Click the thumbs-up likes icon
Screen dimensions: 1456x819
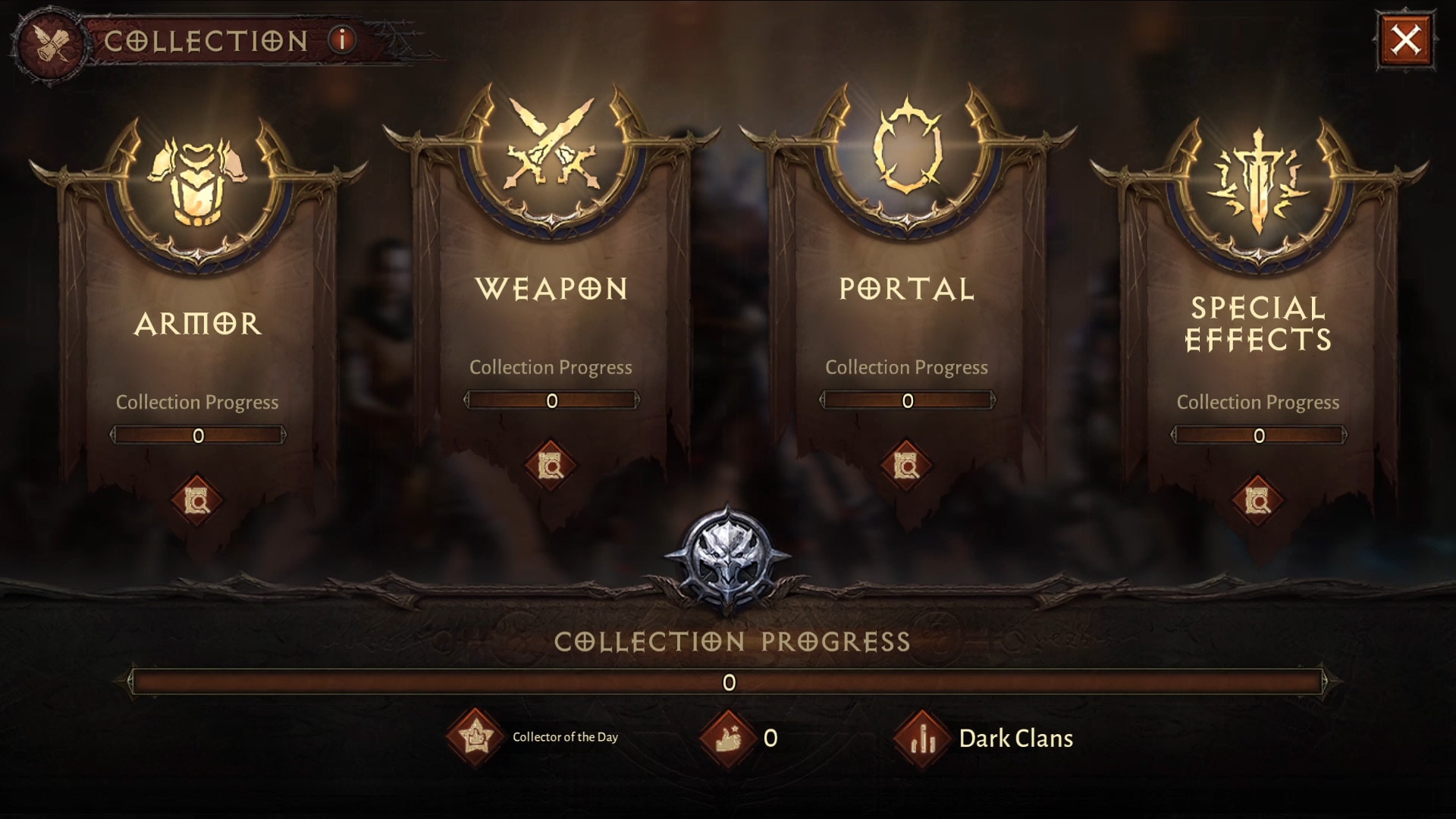(x=727, y=738)
